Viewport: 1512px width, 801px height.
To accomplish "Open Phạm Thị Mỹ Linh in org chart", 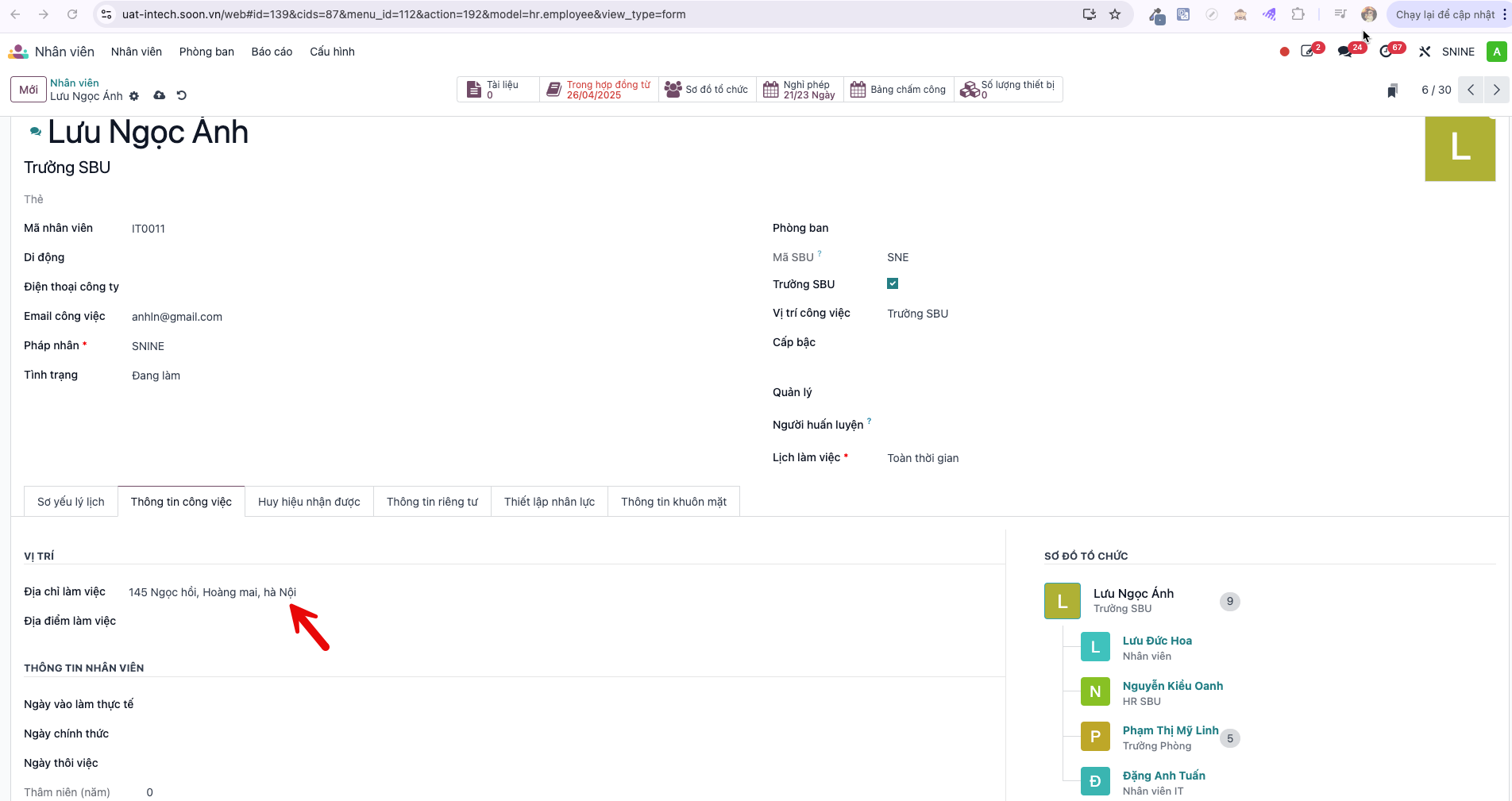I will pyautogui.click(x=1171, y=730).
